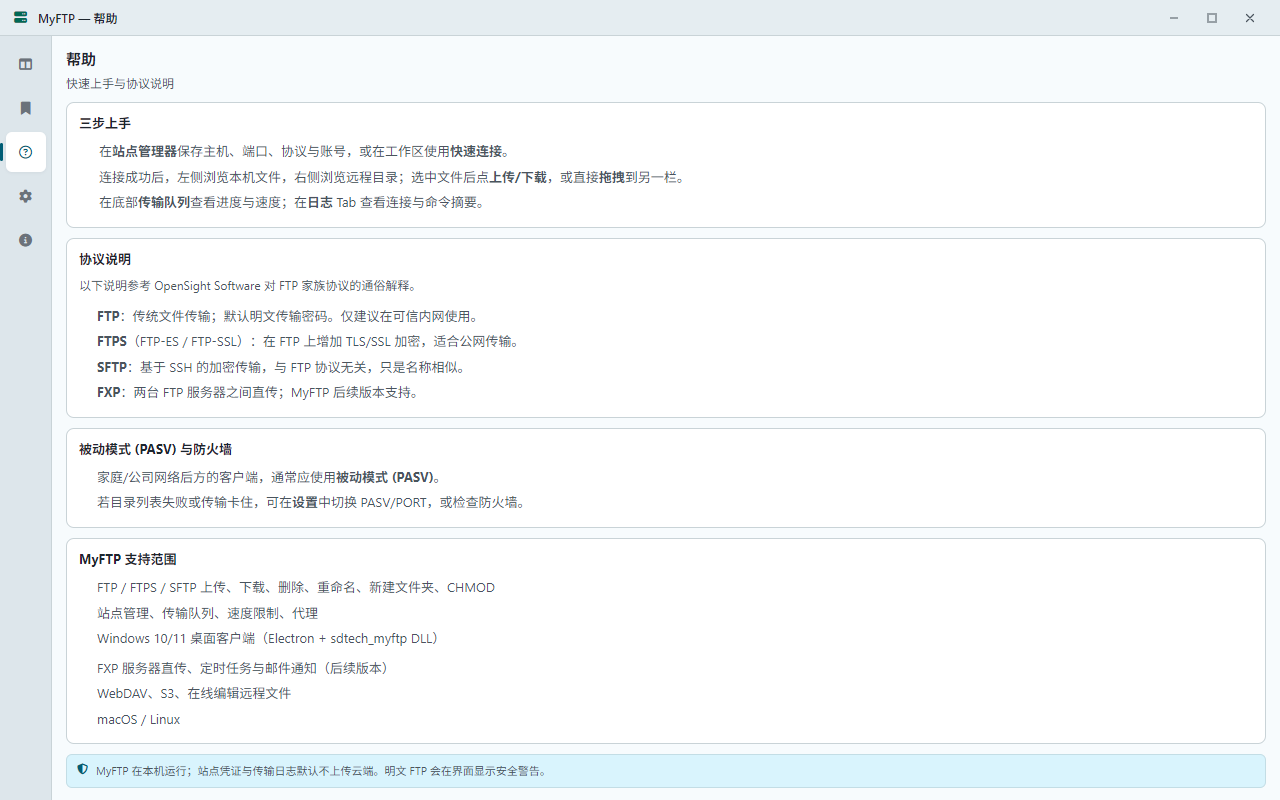Click the "被动模式 (PASV) 与防火墙" heading

coord(156,449)
